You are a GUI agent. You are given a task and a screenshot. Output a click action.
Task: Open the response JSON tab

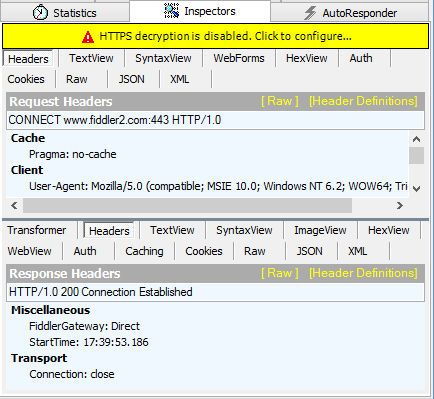[310, 251]
